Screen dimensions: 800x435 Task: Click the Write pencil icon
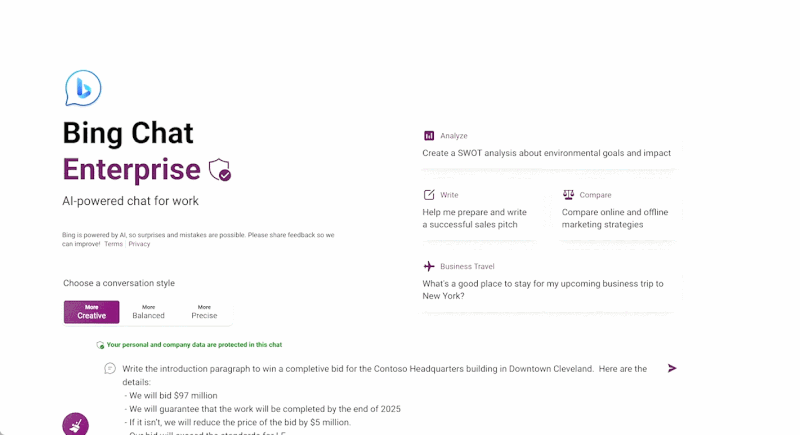[x=429, y=195]
